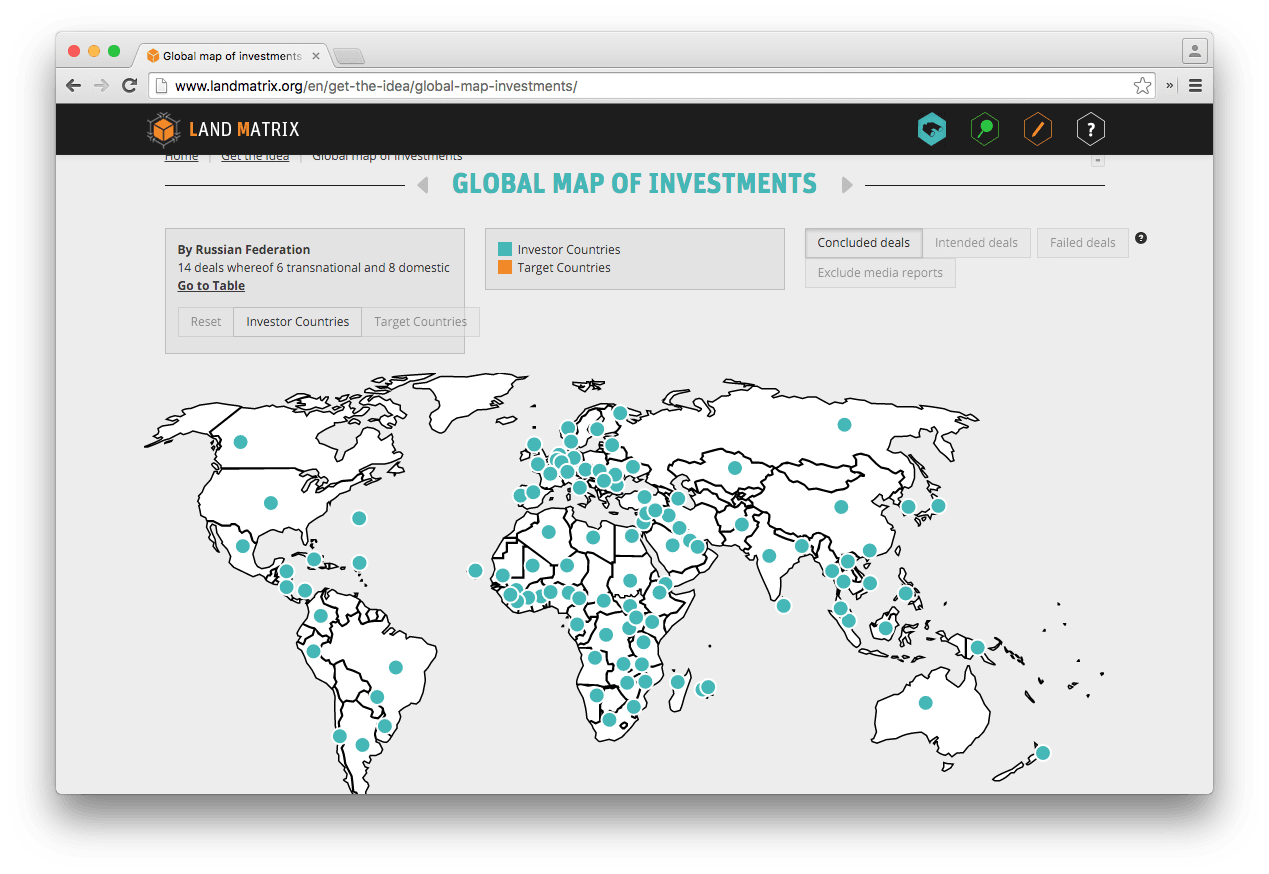Enable the Failed deals filter
The width and height of the screenshot is (1269, 874).
[1082, 242]
